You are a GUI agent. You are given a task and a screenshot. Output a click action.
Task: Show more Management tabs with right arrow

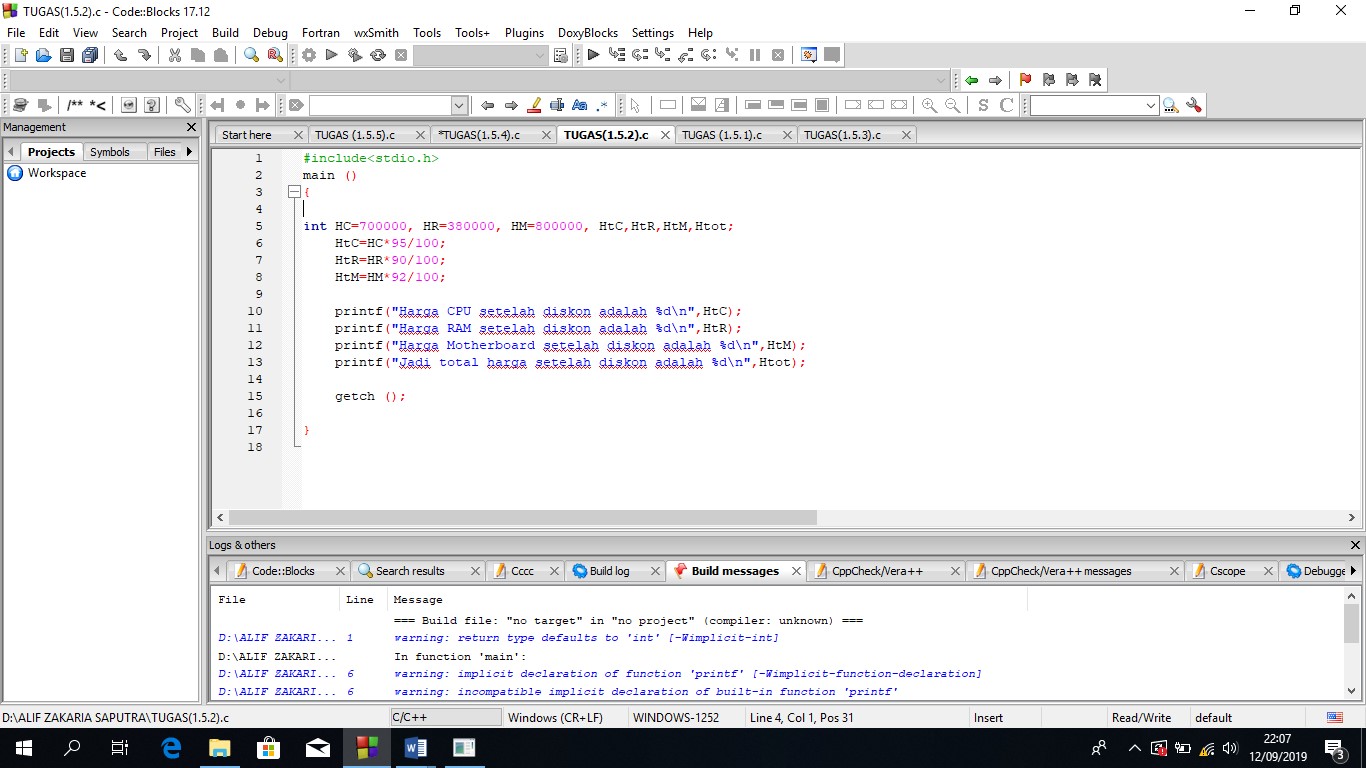pos(189,152)
